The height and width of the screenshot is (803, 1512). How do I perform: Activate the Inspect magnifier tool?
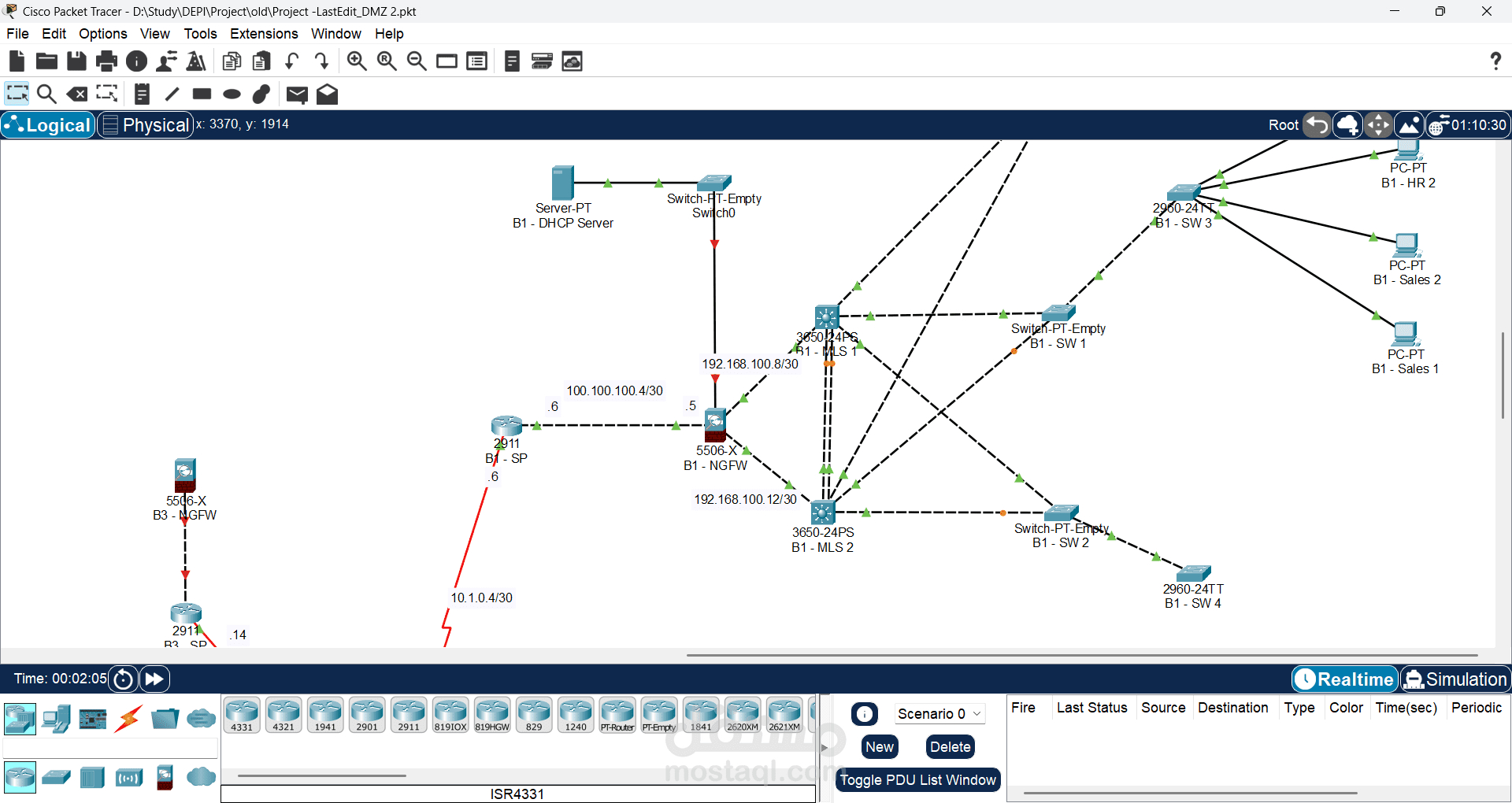[x=46, y=94]
